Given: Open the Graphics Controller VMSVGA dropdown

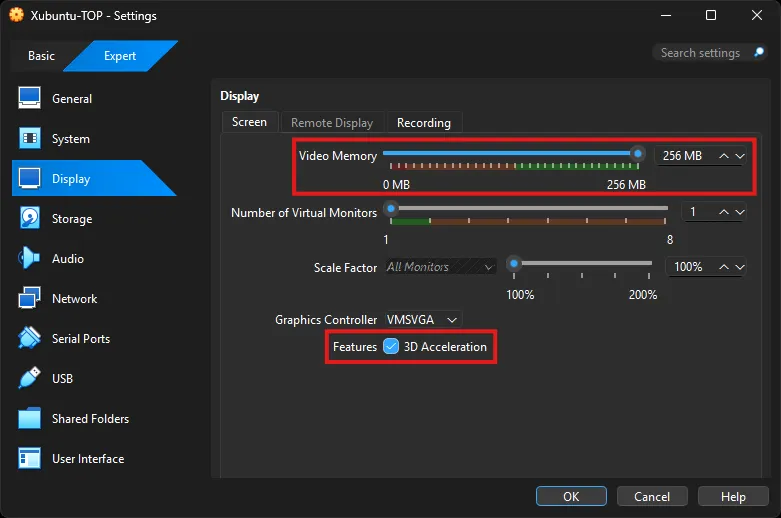Looking at the screenshot, I should tap(423, 319).
